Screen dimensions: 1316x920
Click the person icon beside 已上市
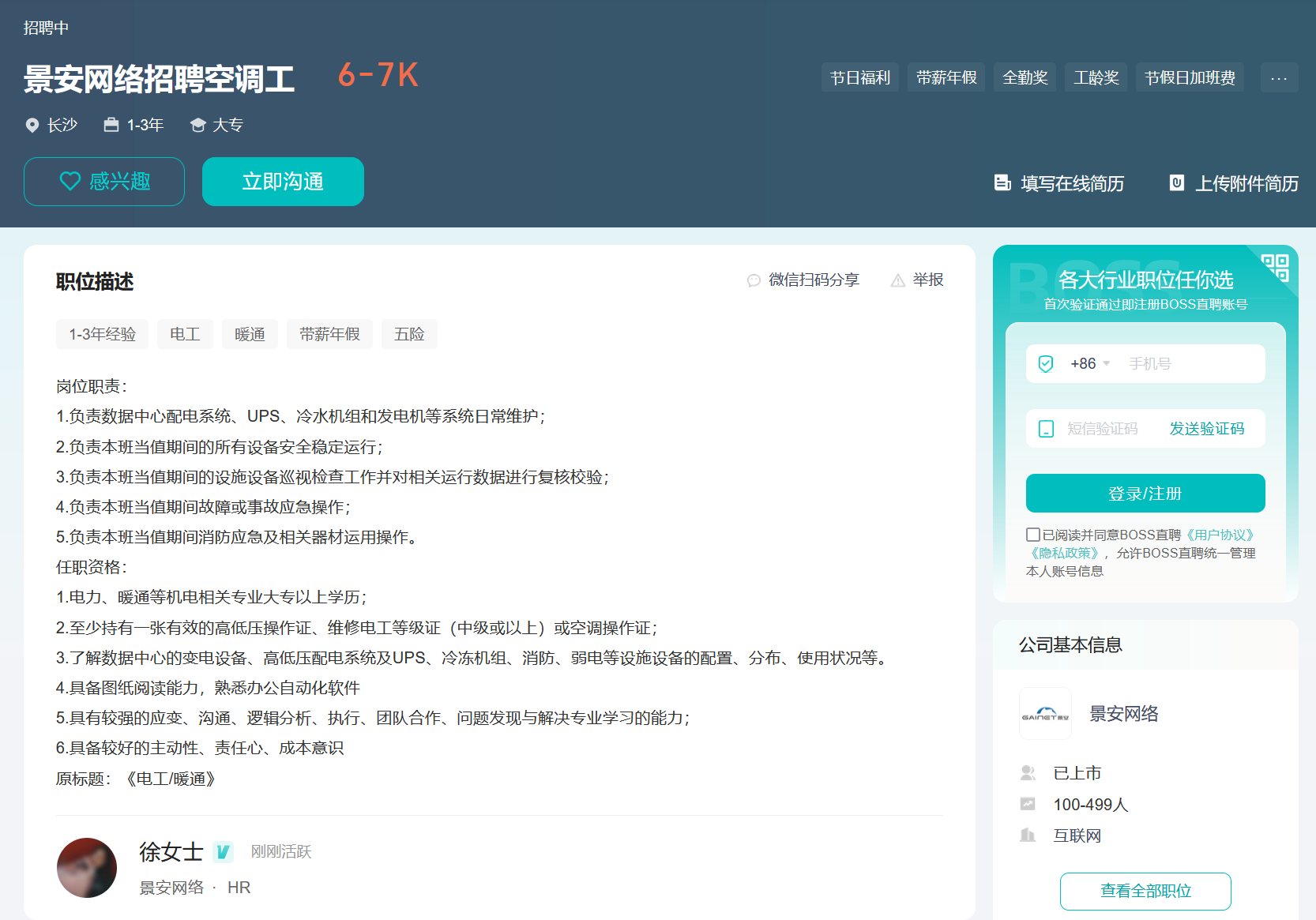pos(1028,772)
